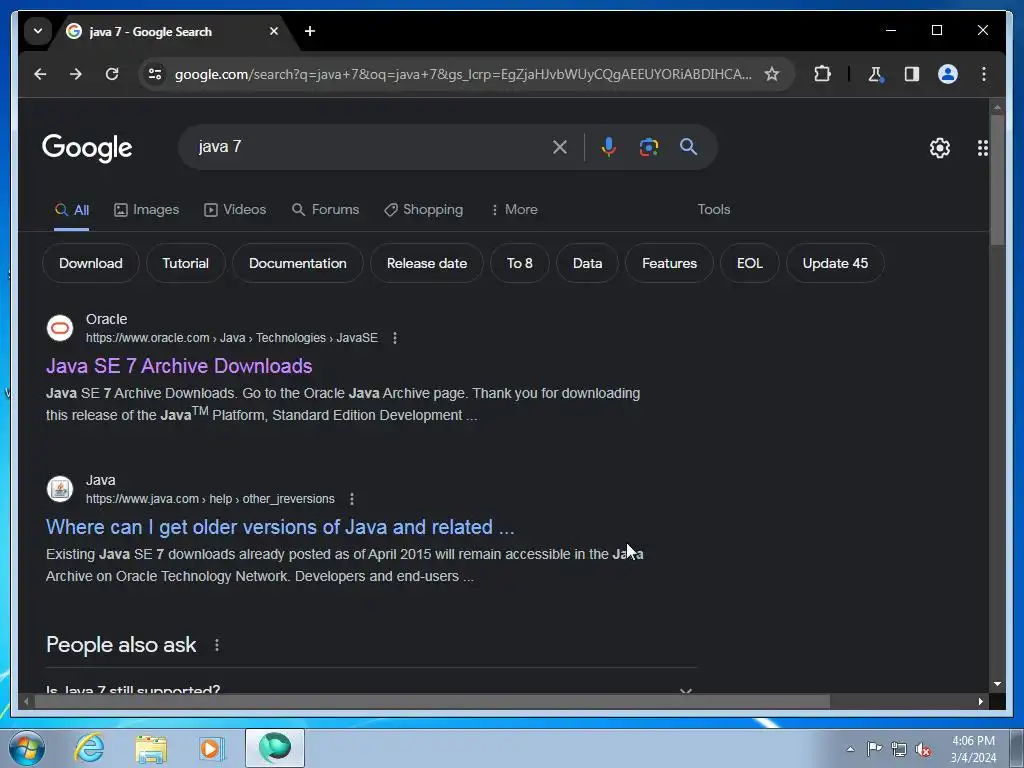Click the horizontal scrollbar thumb

432,701
